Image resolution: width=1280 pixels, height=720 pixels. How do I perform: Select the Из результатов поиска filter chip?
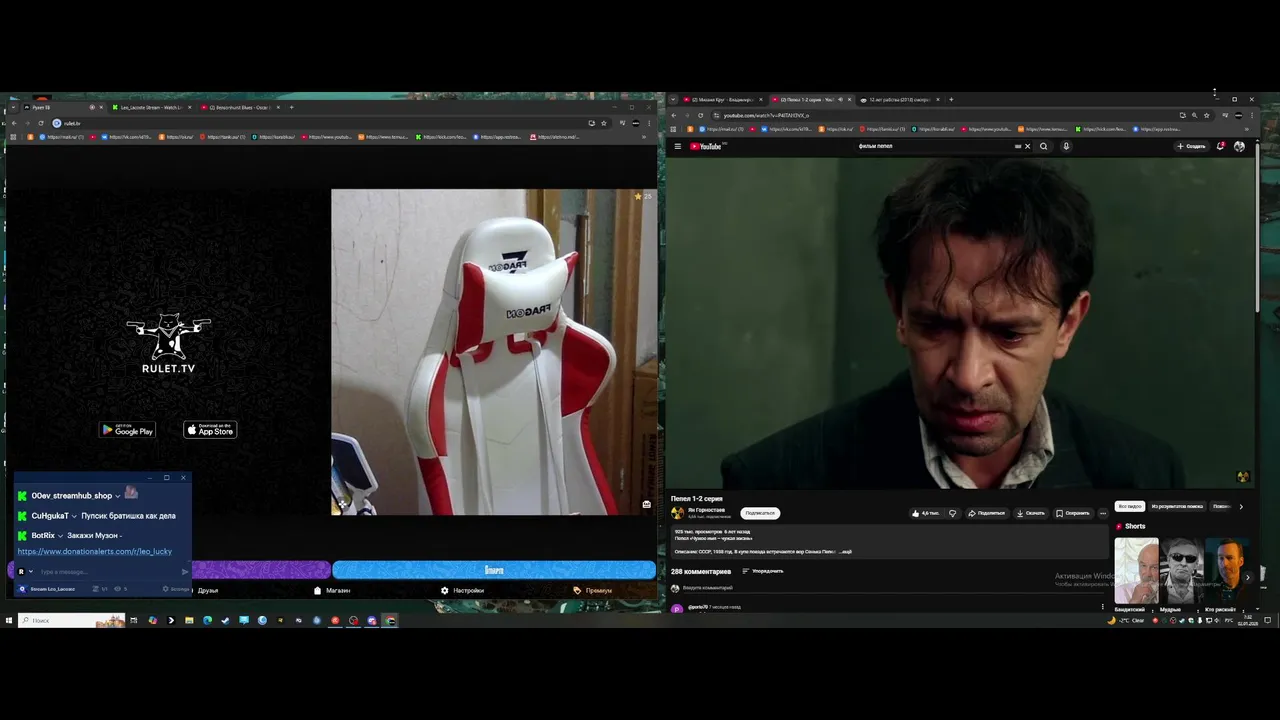point(1177,506)
